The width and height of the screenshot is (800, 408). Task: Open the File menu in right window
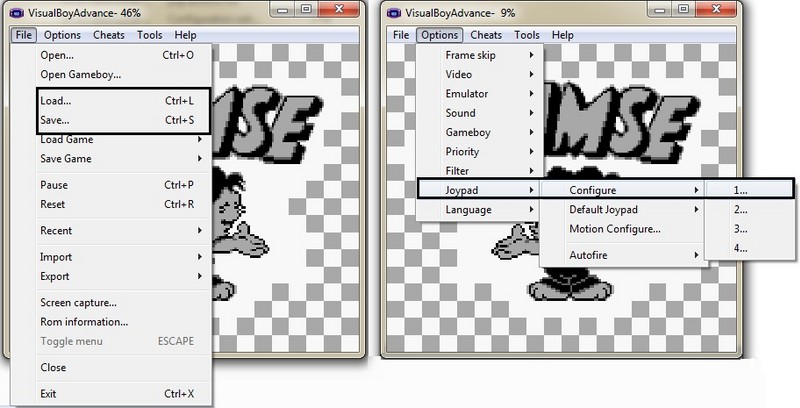pyautogui.click(x=401, y=35)
